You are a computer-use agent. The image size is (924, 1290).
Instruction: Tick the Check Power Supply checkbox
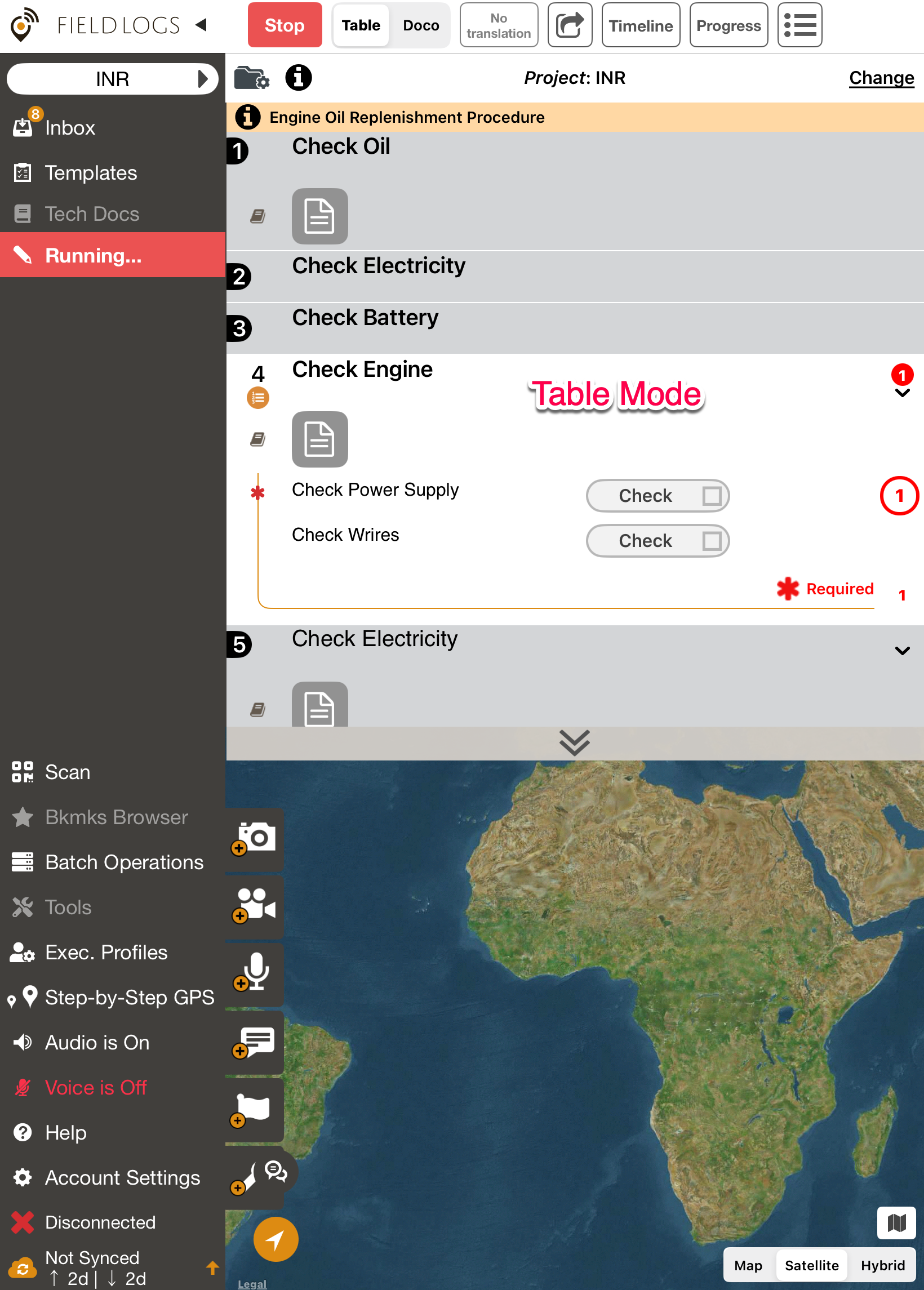pos(711,496)
